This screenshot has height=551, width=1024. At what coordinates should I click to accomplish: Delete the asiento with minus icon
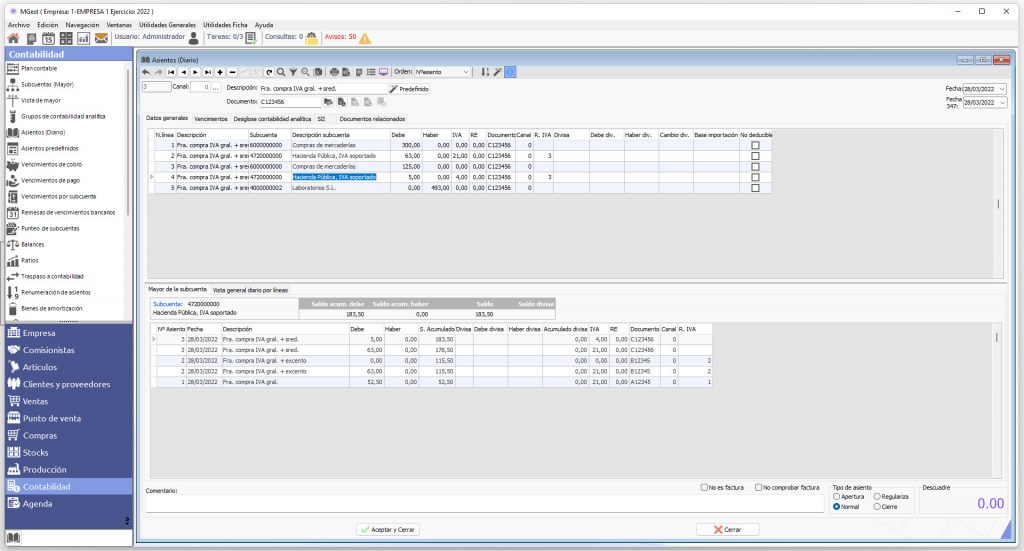(x=232, y=72)
